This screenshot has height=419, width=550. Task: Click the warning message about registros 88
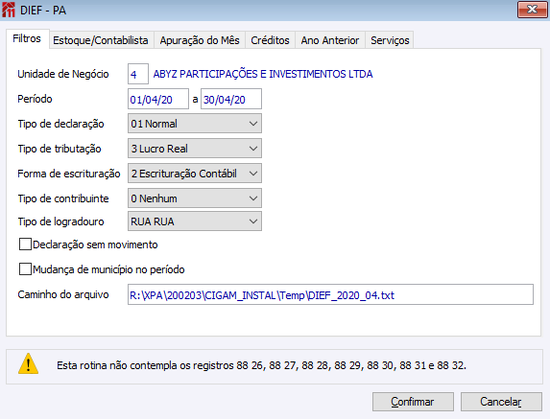pyautogui.click(x=262, y=365)
